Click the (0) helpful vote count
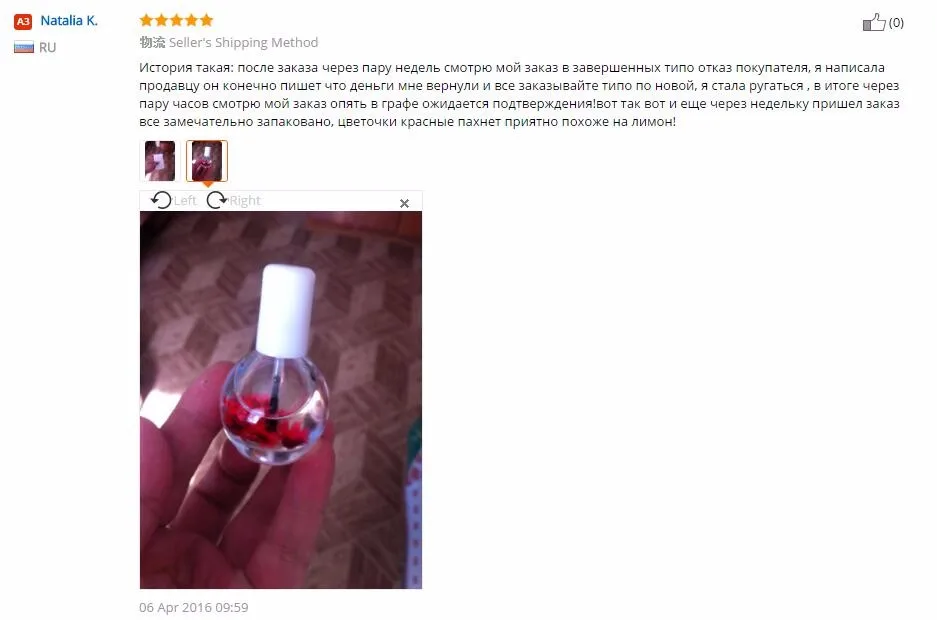The image size is (937, 620). 896,23
